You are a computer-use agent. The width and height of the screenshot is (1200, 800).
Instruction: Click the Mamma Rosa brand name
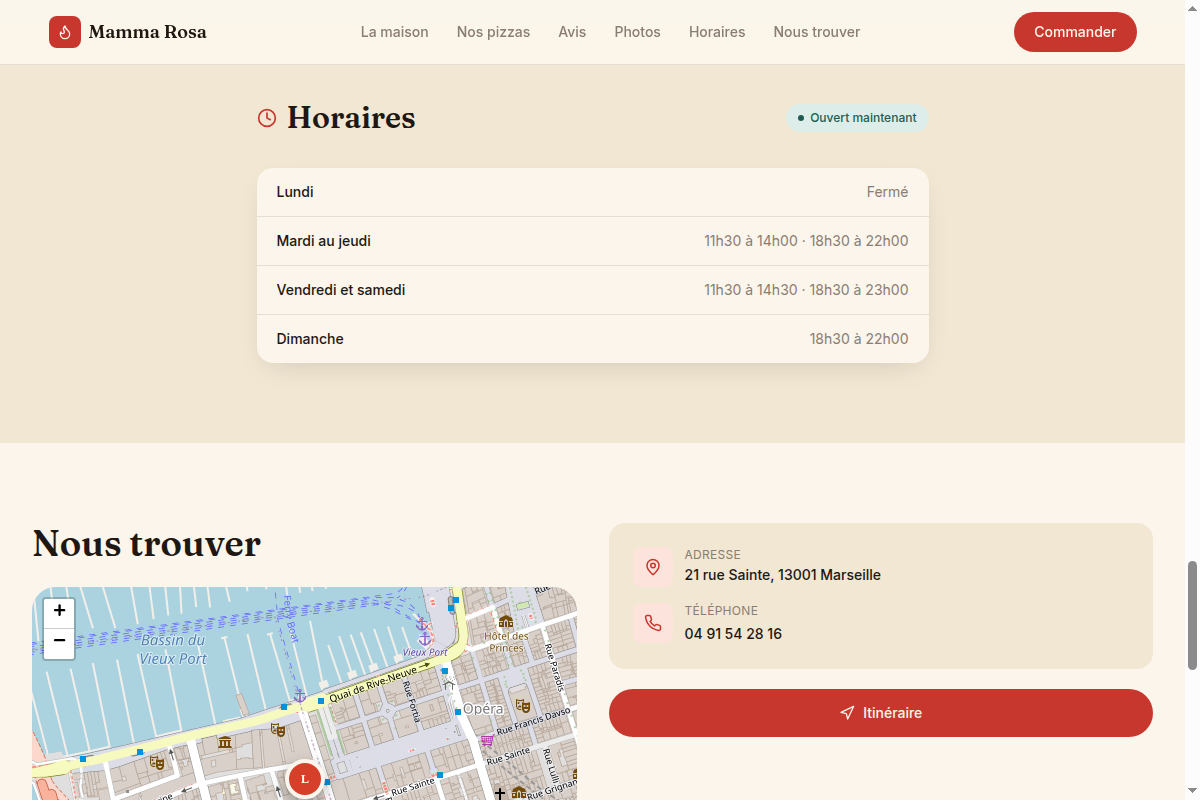click(x=148, y=32)
